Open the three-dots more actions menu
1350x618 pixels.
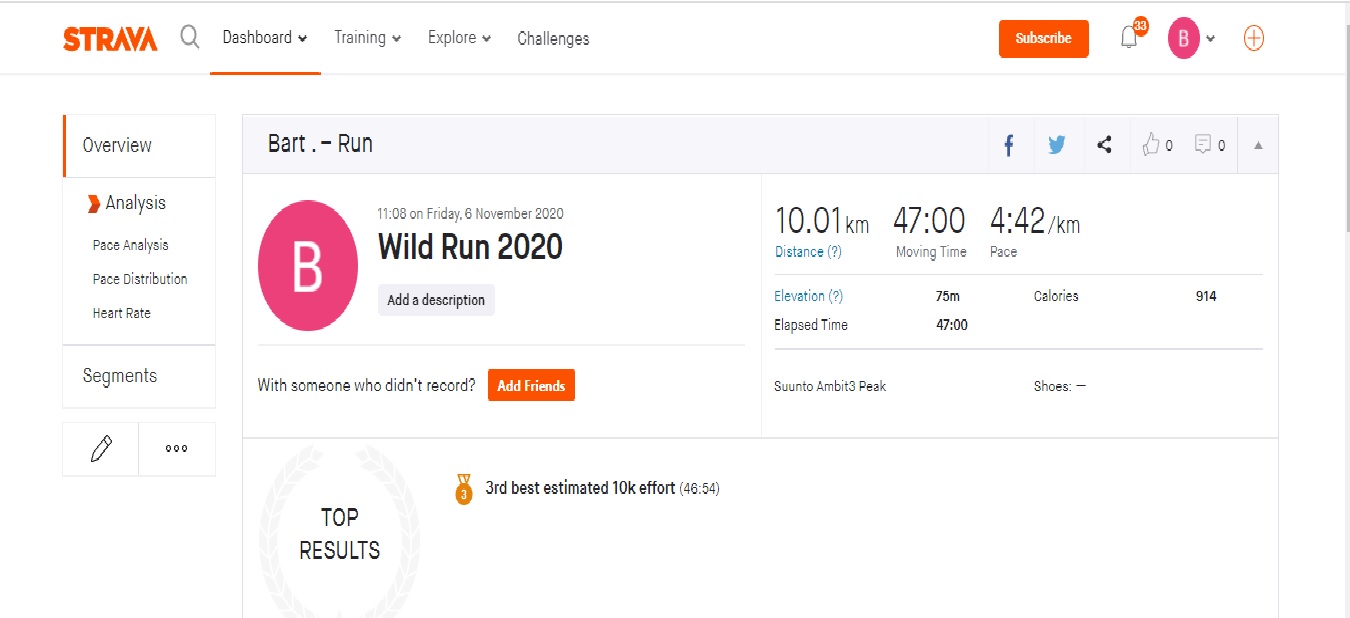(x=177, y=449)
